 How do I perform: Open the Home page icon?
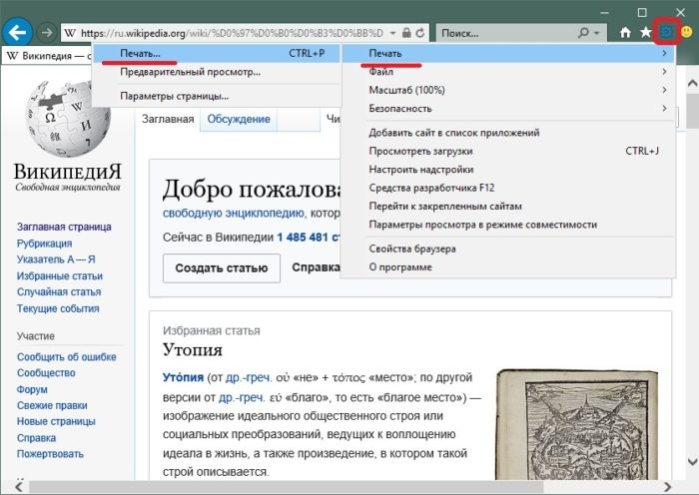625,32
